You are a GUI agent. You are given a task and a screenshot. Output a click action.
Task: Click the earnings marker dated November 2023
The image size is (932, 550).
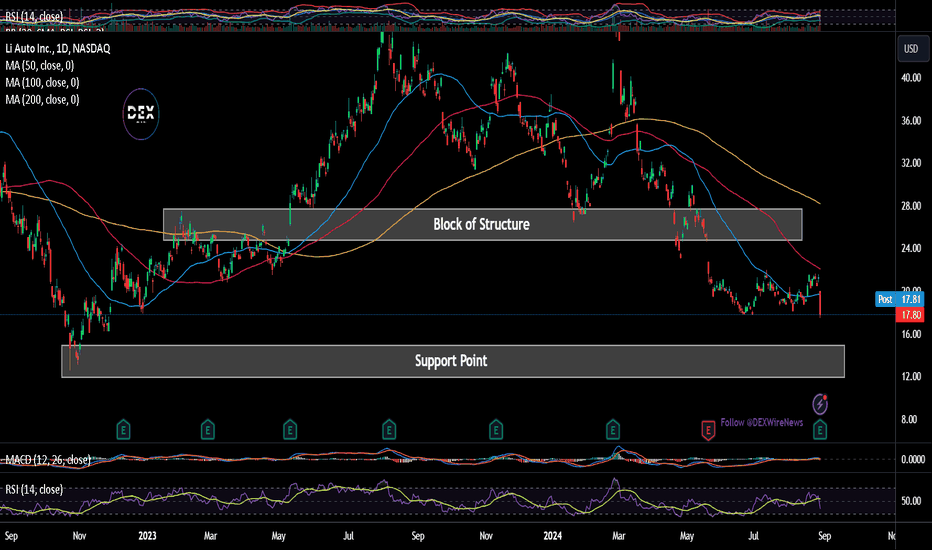[496, 429]
